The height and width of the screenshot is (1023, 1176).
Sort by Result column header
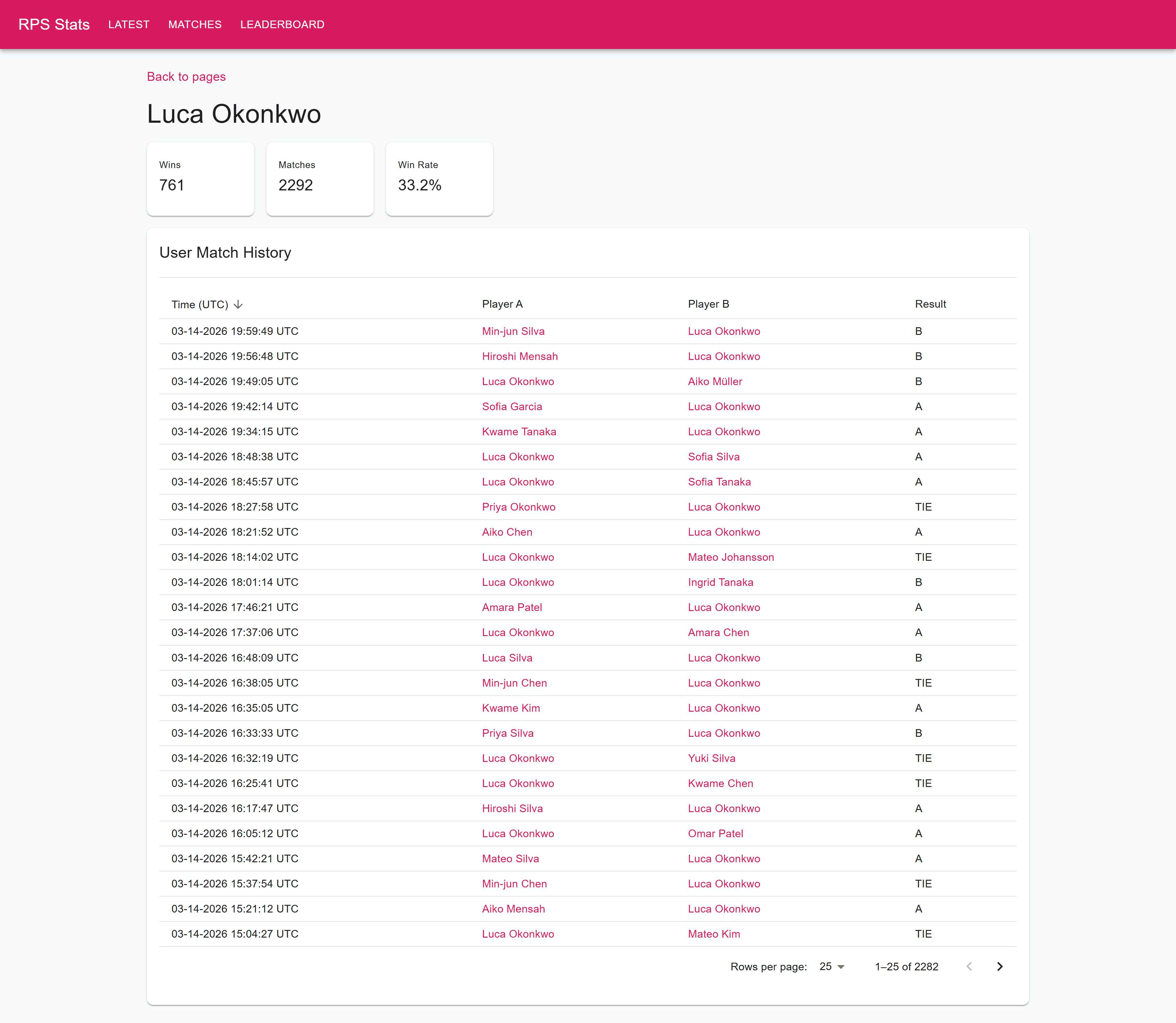930,304
